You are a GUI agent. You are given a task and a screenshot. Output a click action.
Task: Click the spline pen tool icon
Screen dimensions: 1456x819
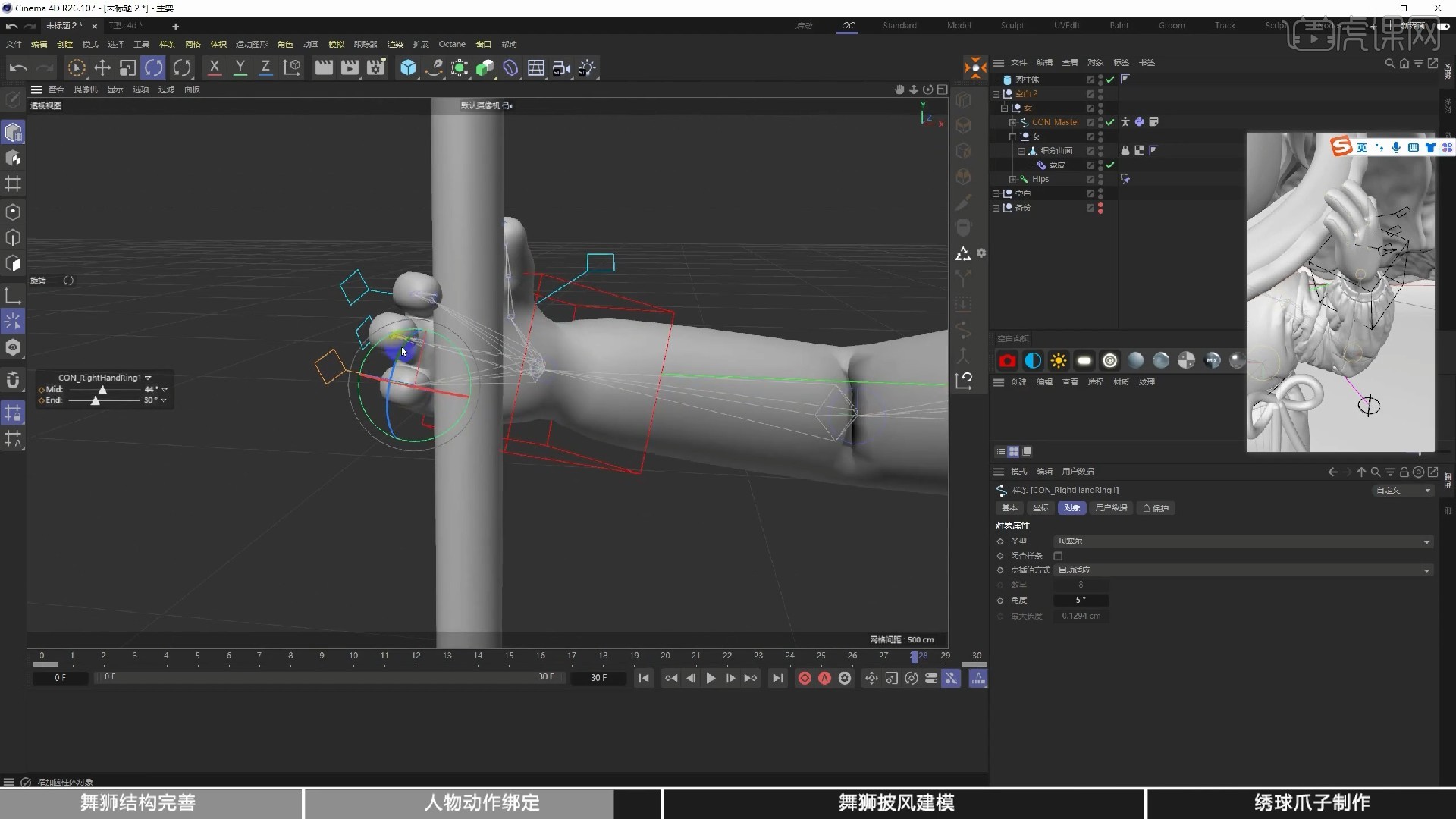click(x=434, y=68)
